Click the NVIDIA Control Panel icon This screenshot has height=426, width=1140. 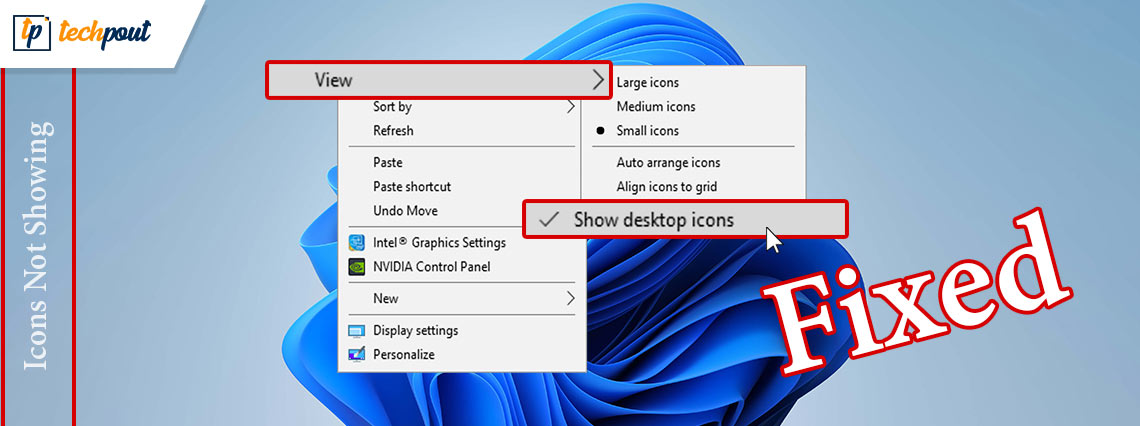tap(357, 266)
